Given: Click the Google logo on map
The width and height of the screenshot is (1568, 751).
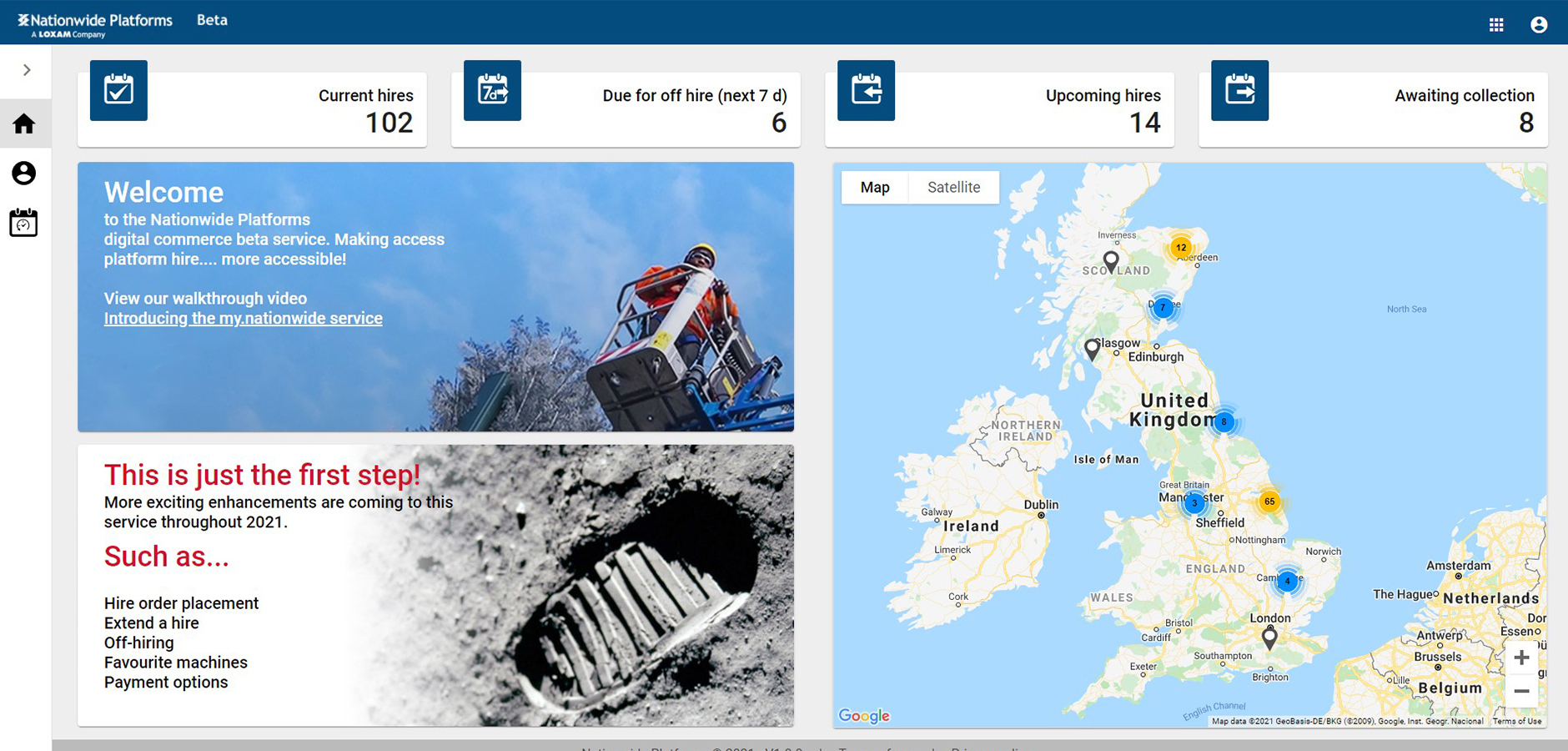Looking at the screenshot, I should 864,715.
